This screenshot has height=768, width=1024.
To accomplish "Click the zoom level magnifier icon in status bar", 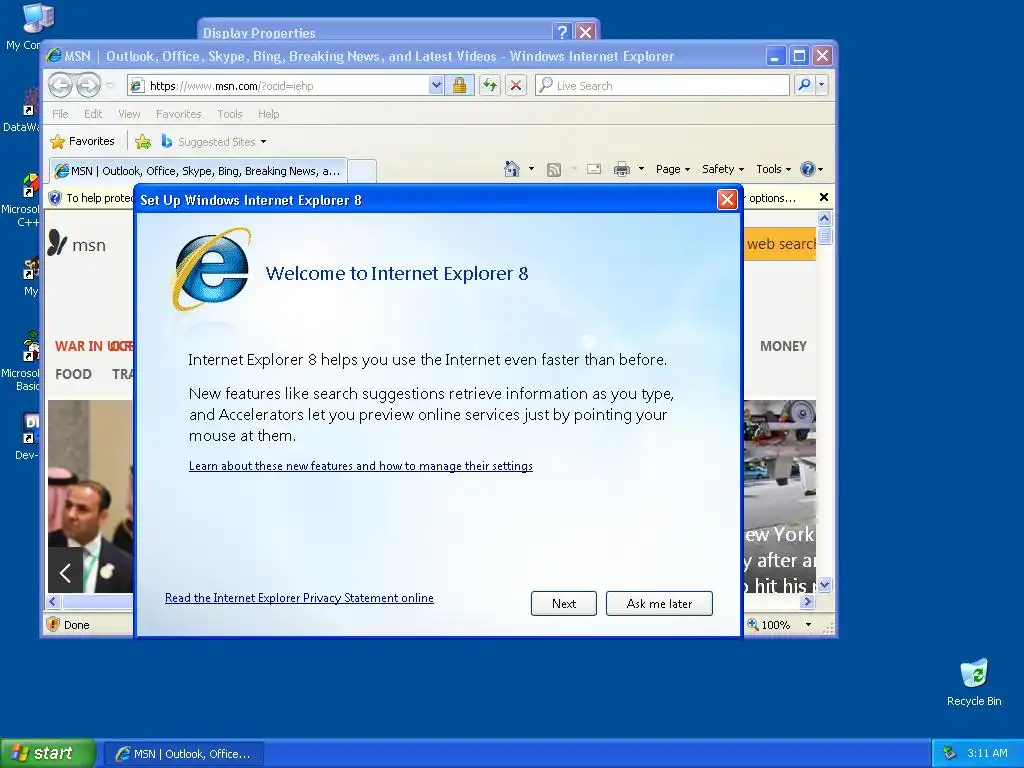I will click(753, 624).
